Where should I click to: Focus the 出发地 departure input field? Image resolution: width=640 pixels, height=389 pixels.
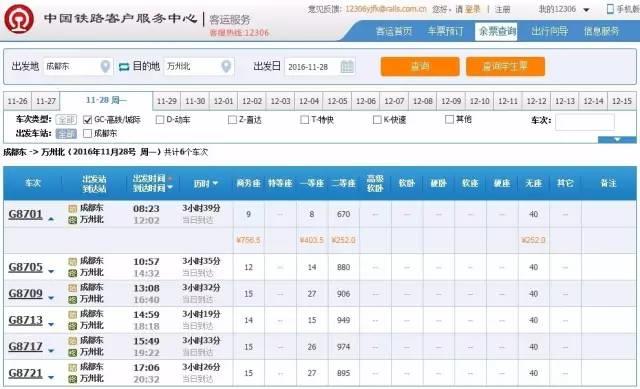[78, 67]
